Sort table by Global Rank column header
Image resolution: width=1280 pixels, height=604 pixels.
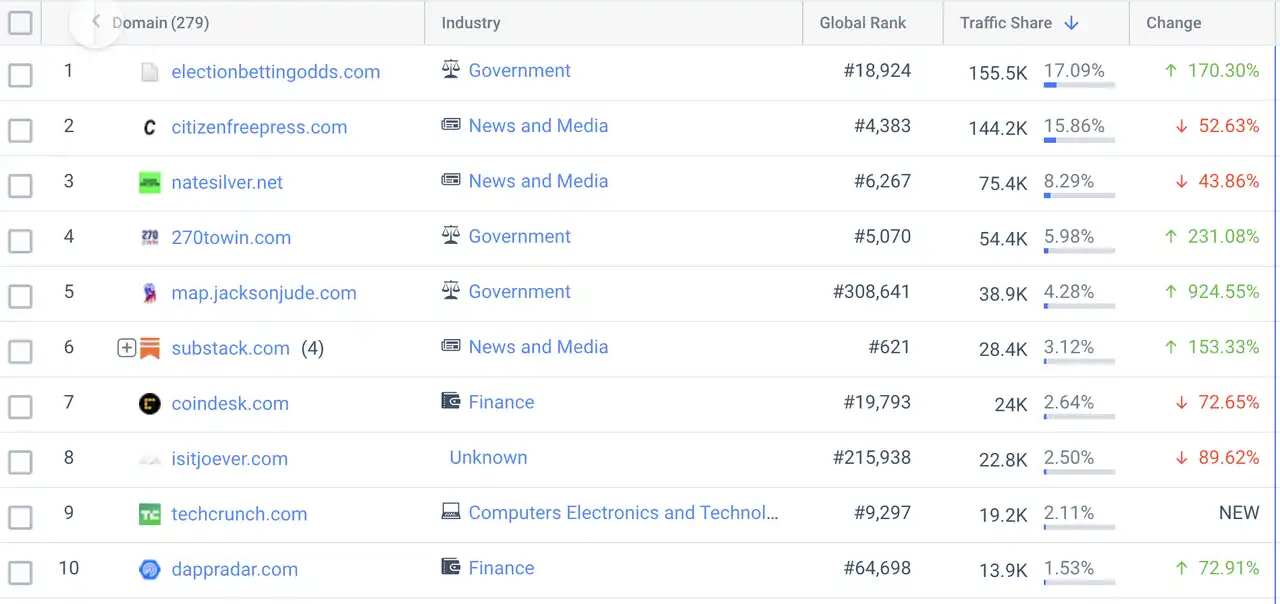coord(862,23)
